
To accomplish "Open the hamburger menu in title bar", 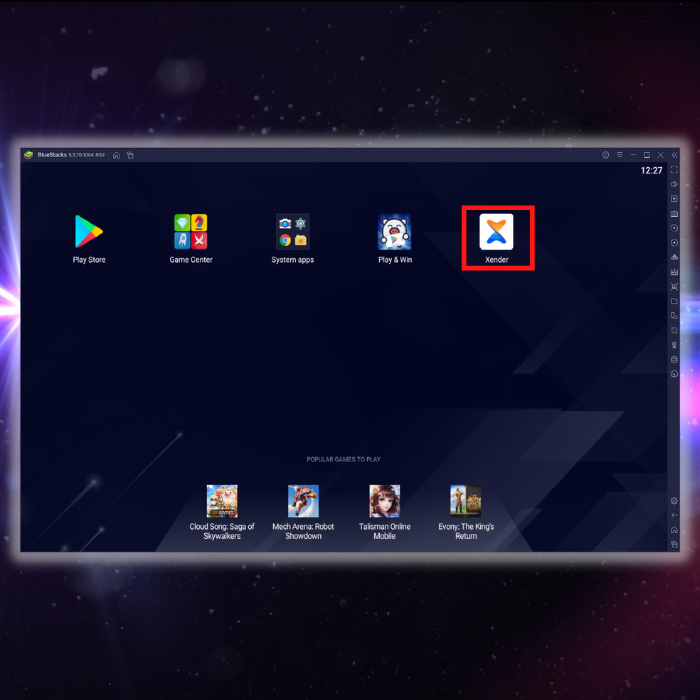I will (x=620, y=154).
